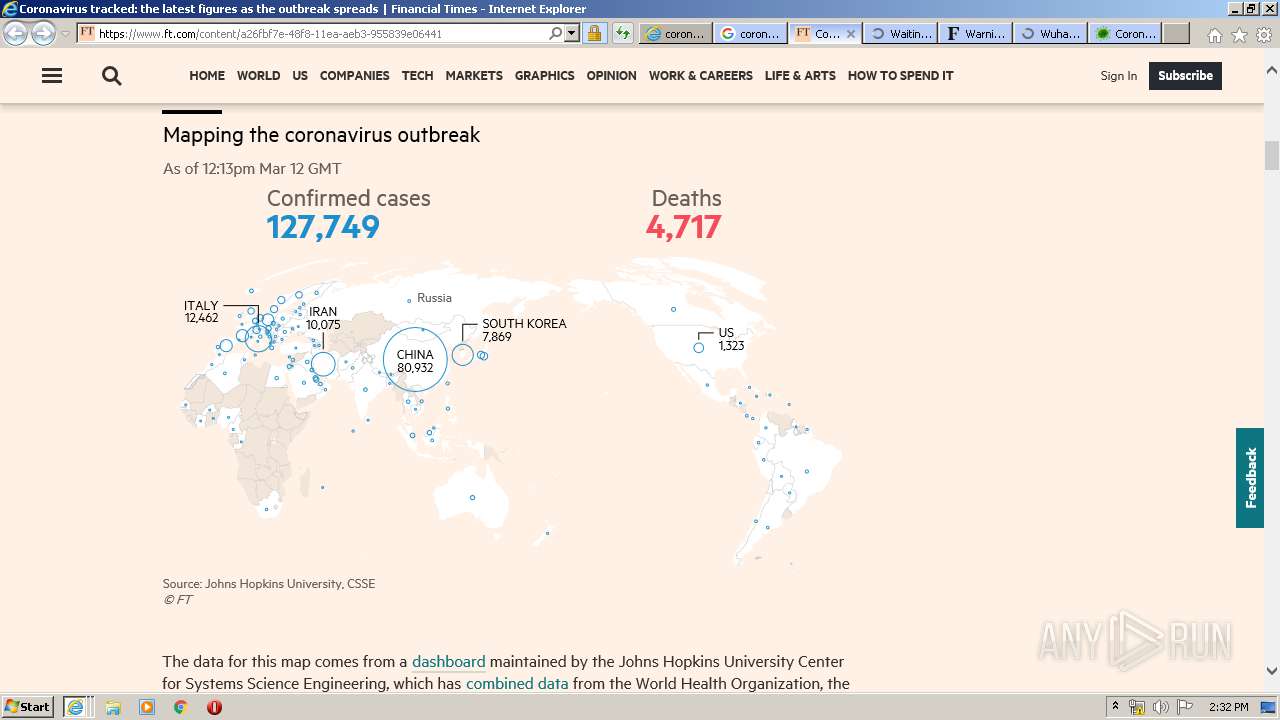
Task: Open the Feedback side tab
Action: point(1250,478)
